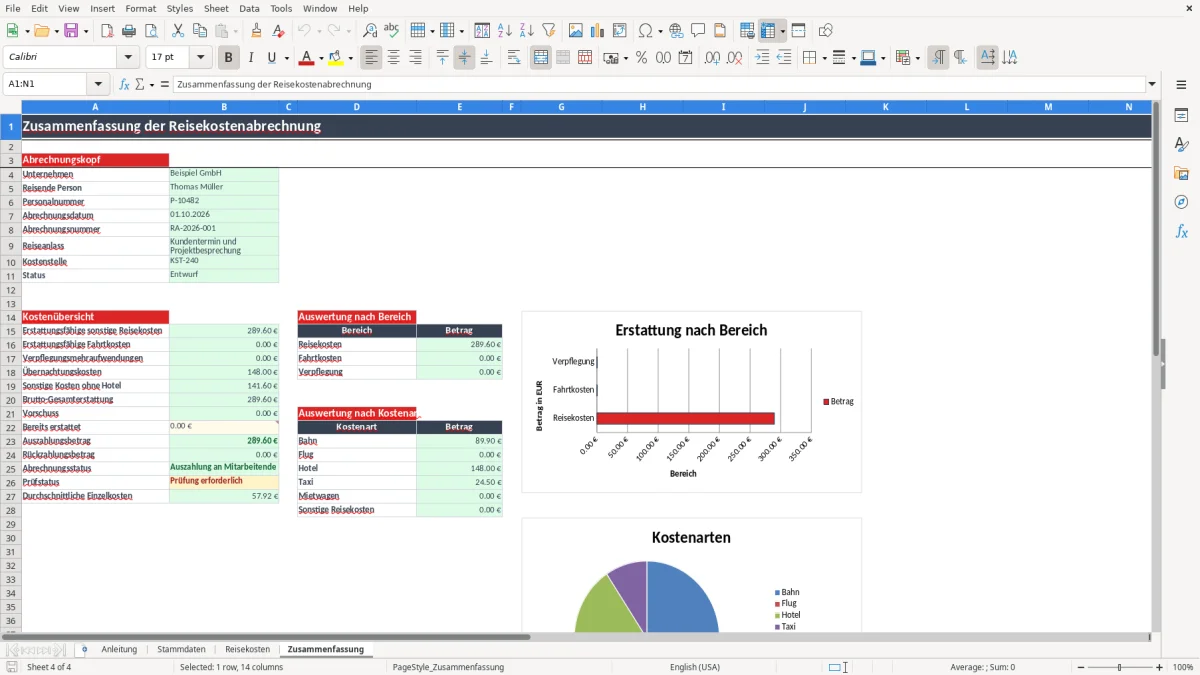Expand the formula bar

tap(1152, 85)
